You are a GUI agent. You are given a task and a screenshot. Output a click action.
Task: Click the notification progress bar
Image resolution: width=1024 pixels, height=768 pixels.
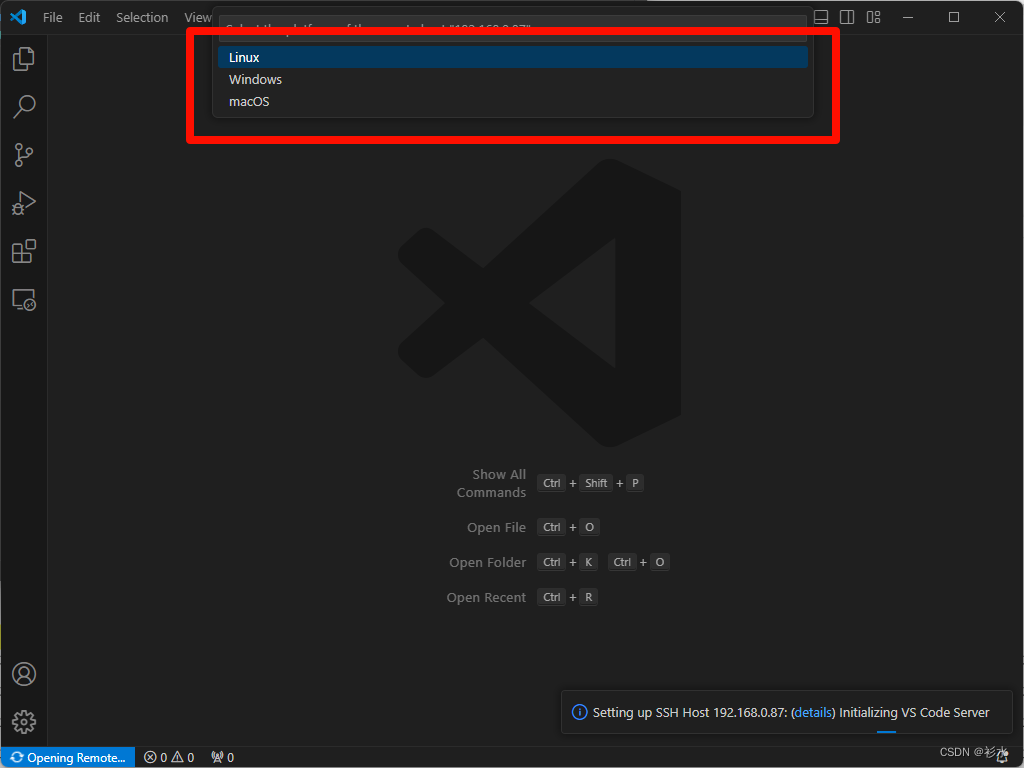click(886, 732)
